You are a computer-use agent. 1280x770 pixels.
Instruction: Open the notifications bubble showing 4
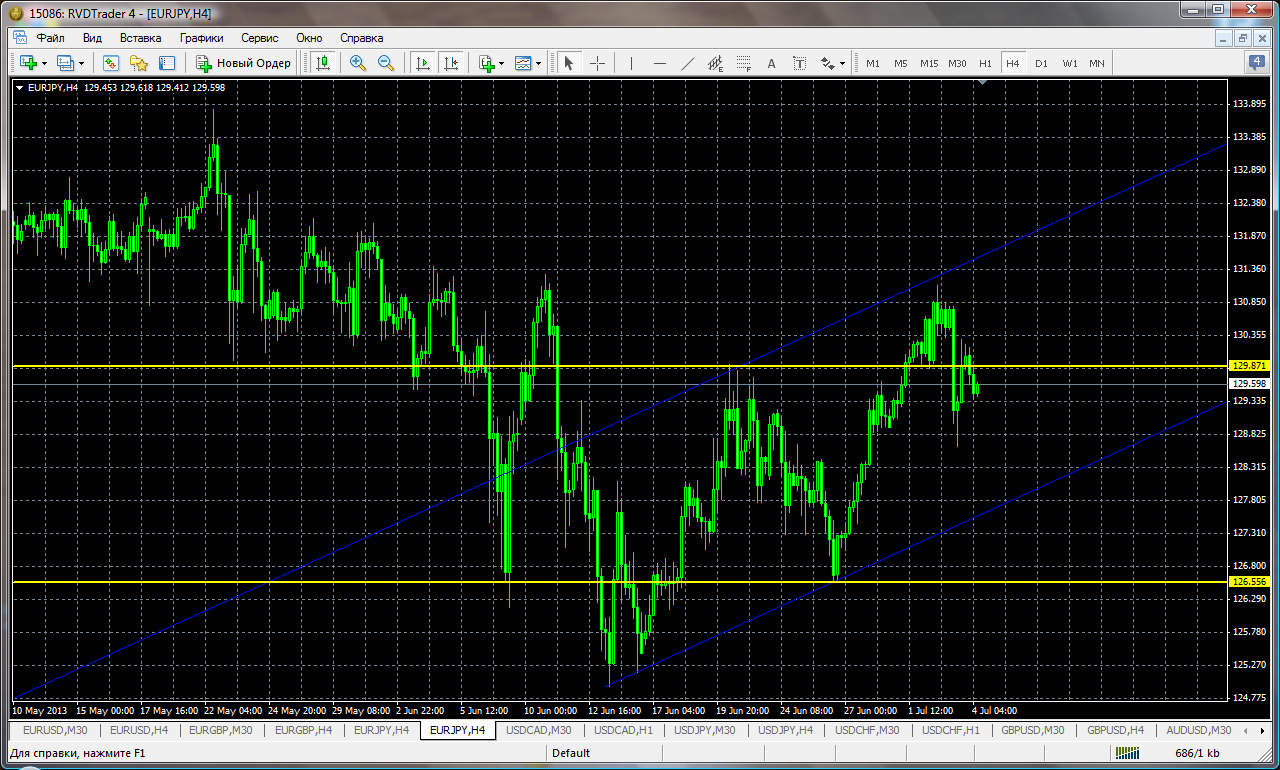click(x=1257, y=62)
